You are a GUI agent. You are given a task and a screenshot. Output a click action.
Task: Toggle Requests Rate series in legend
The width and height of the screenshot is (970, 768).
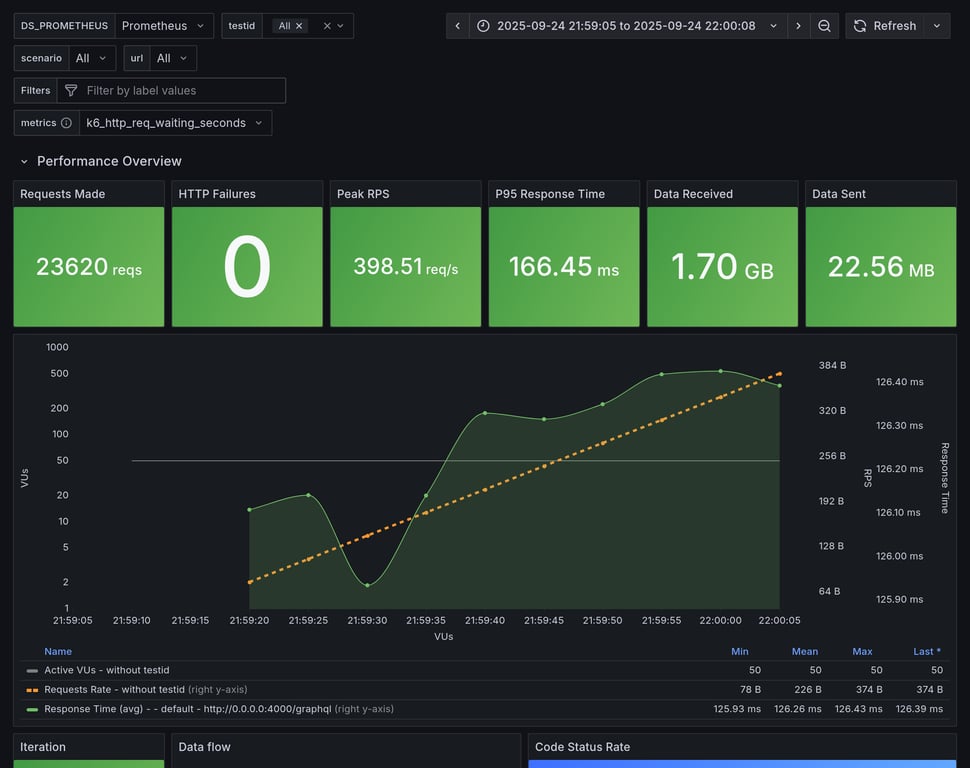tap(114, 689)
